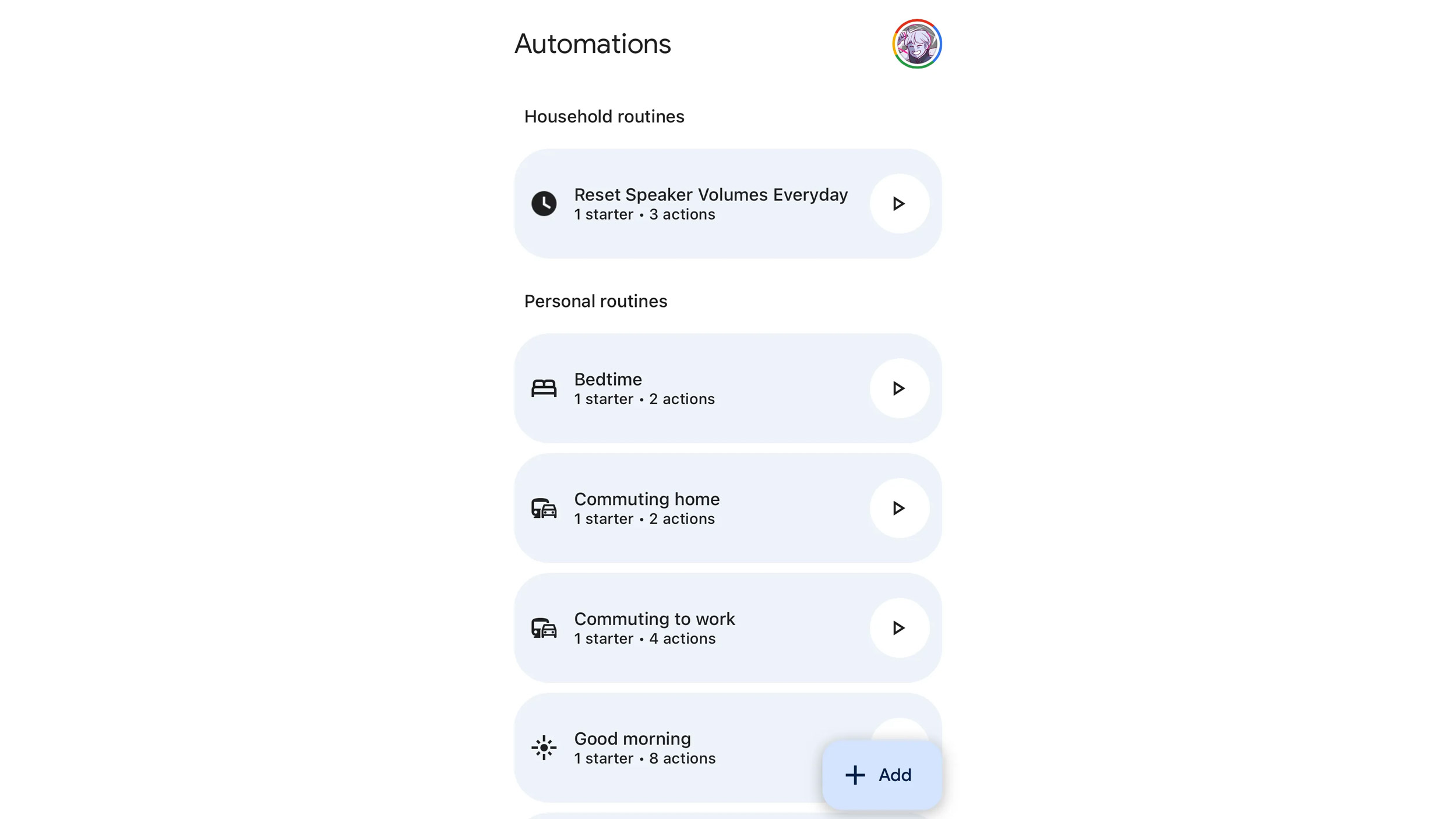Select the Commuting to work routine card
Viewport: 1456px width, 819px height.
click(727, 627)
